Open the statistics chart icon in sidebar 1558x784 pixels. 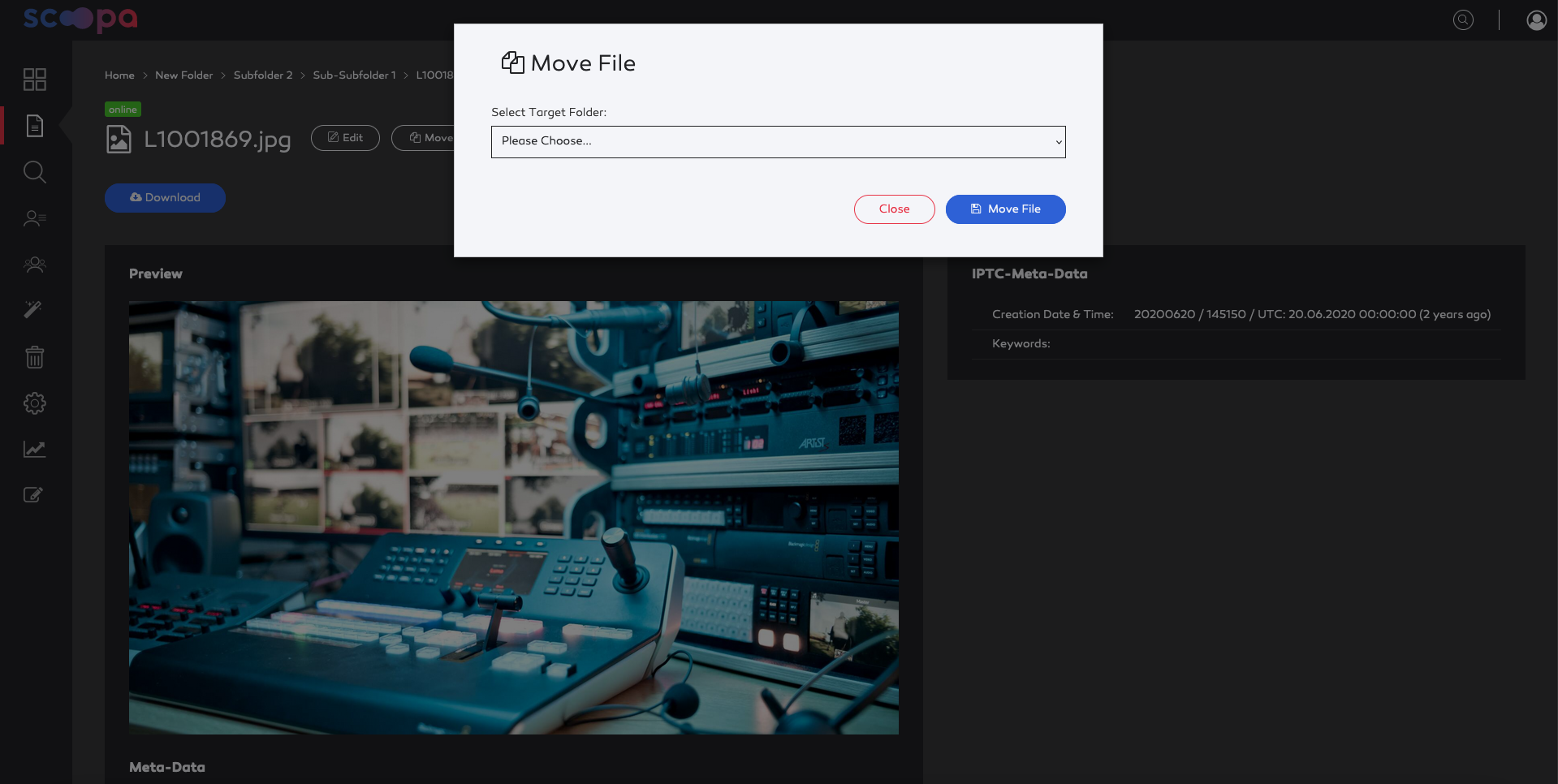pos(35,449)
